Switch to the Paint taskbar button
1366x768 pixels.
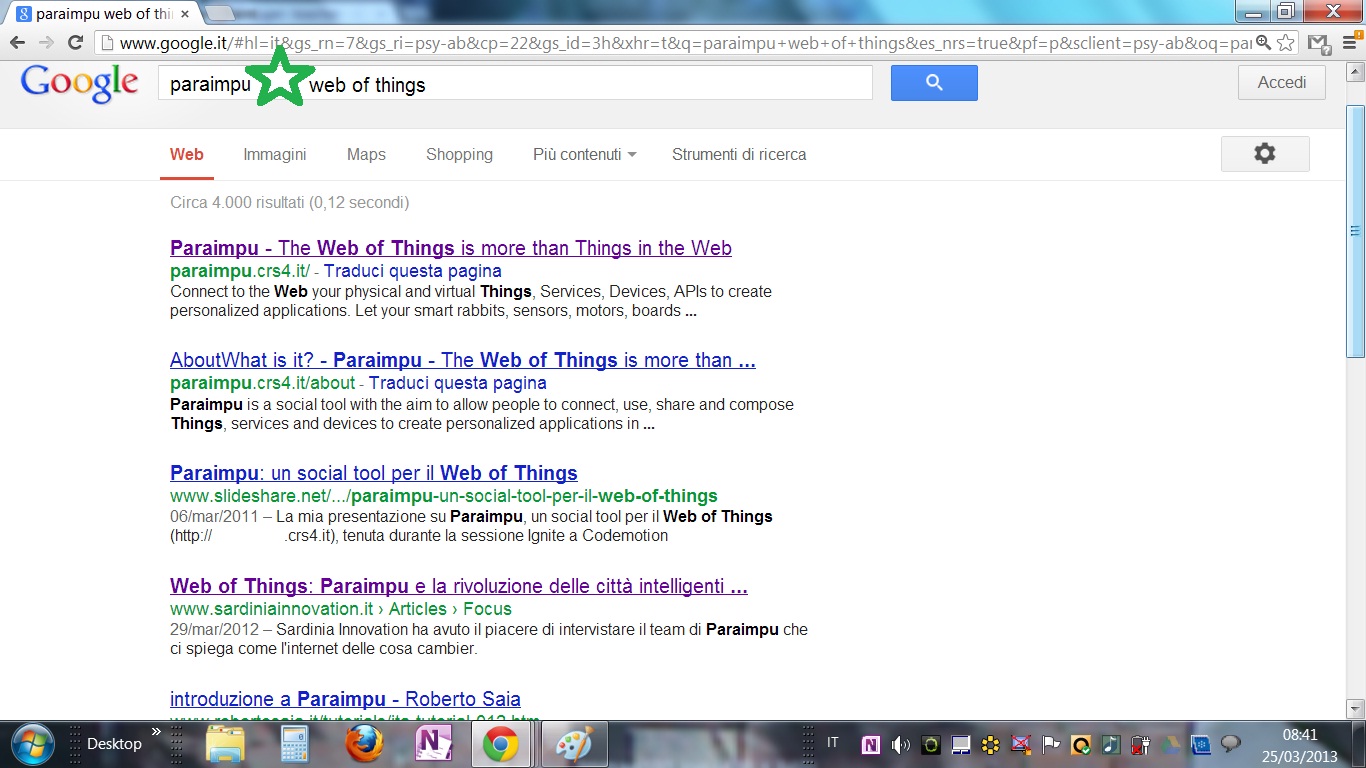pos(574,745)
